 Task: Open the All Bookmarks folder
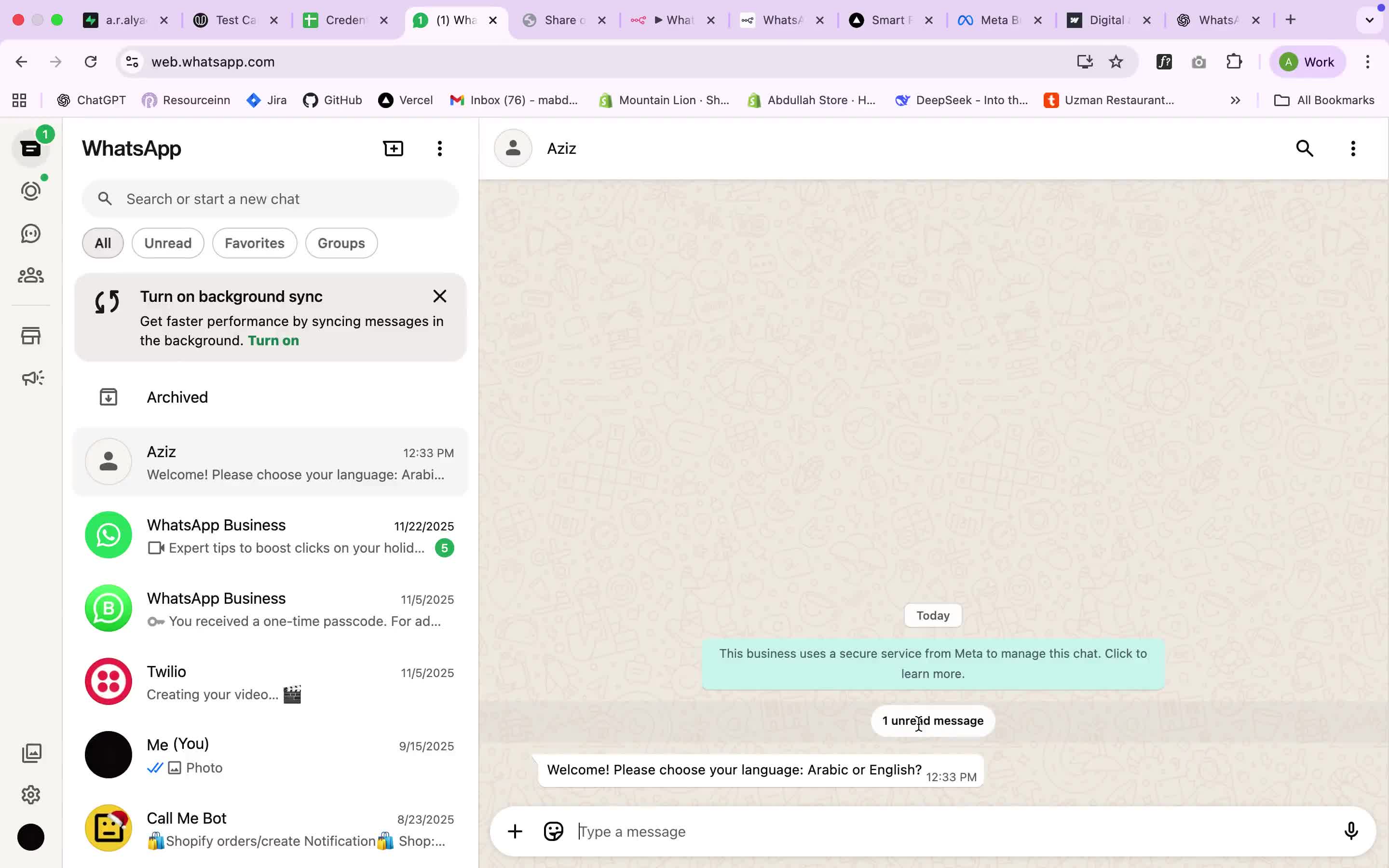pyautogui.click(x=1324, y=100)
